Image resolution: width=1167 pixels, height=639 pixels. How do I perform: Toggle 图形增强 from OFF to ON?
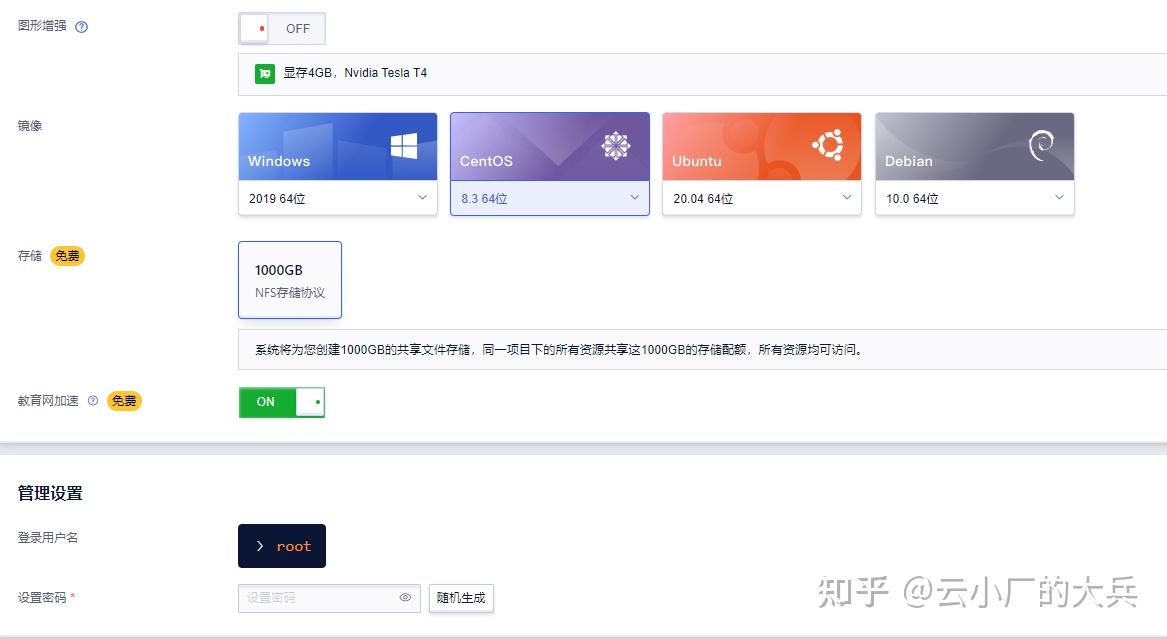(282, 28)
